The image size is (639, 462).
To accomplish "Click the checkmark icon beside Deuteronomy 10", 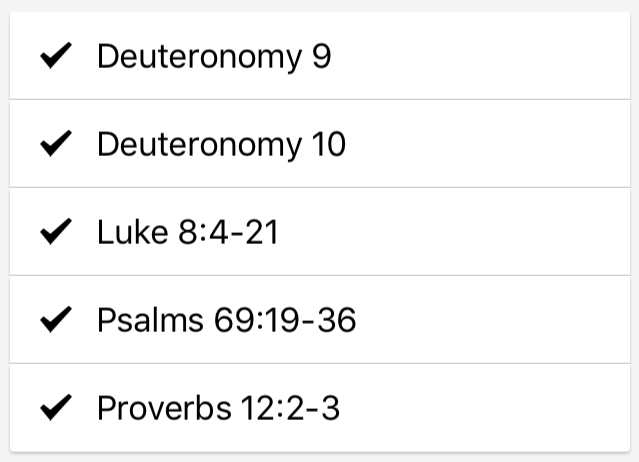I will [55, 145].
